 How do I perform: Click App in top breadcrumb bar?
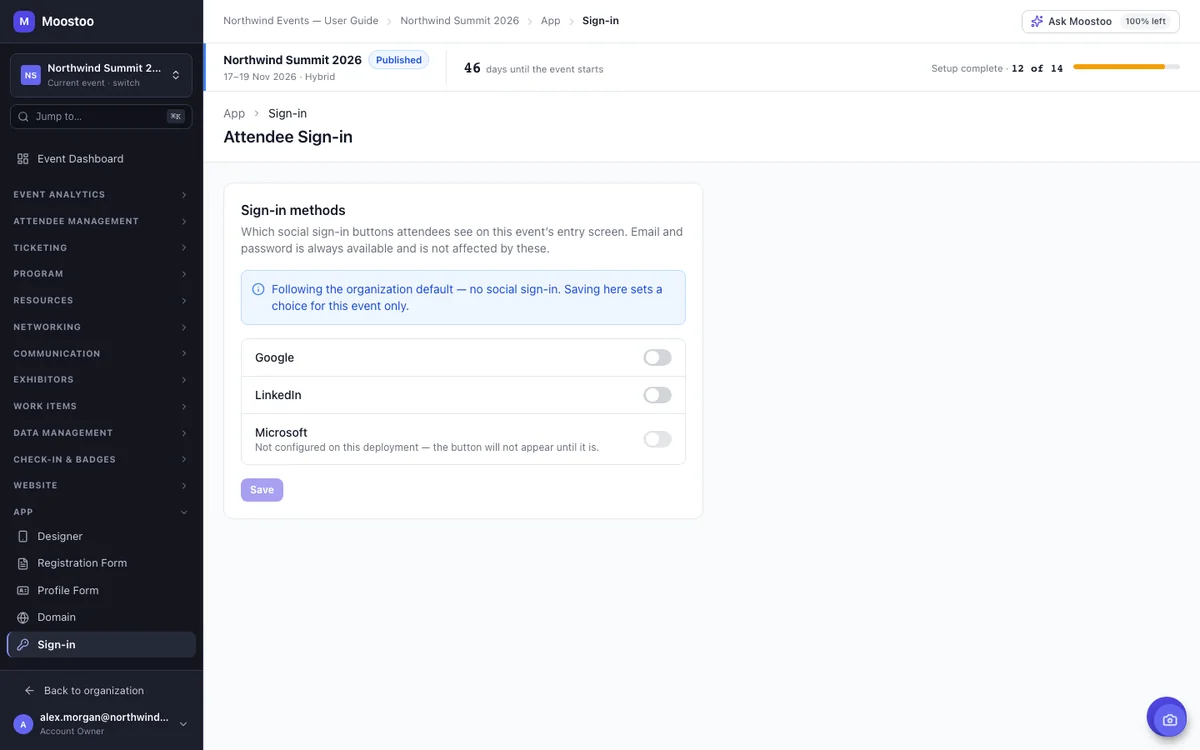[x=551, y=21]
